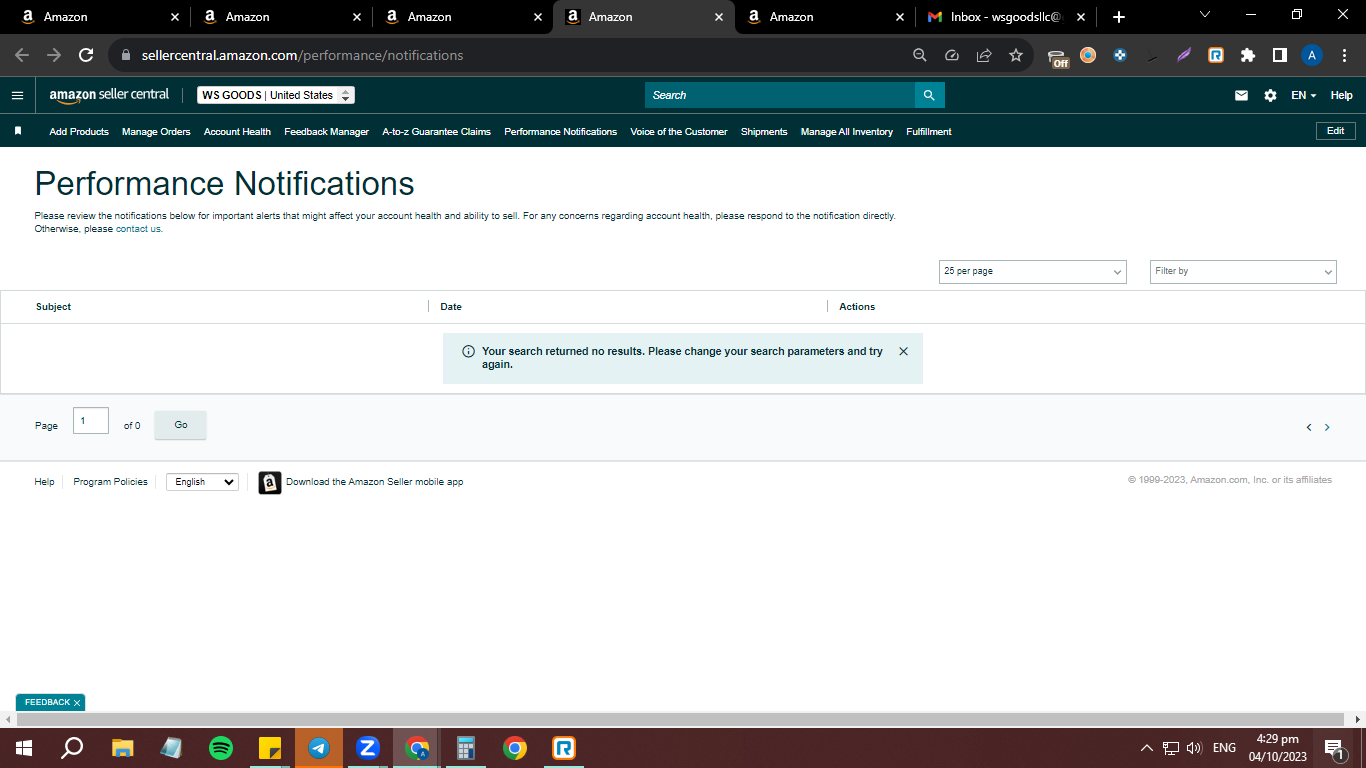Open the footer Help link
This screenshot has height=768, width=1366.
(44, 482)
